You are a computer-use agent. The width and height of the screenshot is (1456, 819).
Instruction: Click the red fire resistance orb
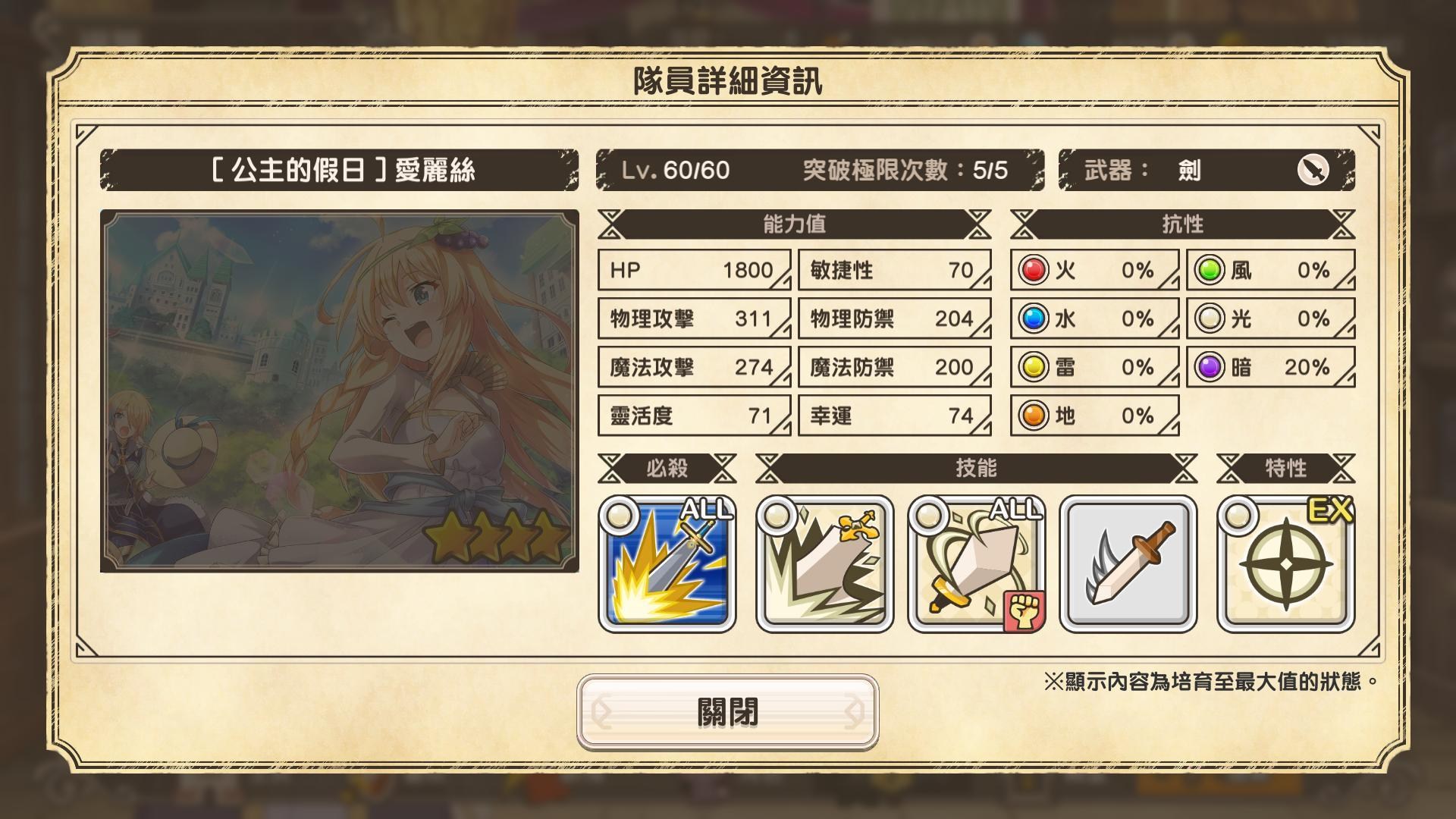pyautogui.click(x=1033, y=270)
